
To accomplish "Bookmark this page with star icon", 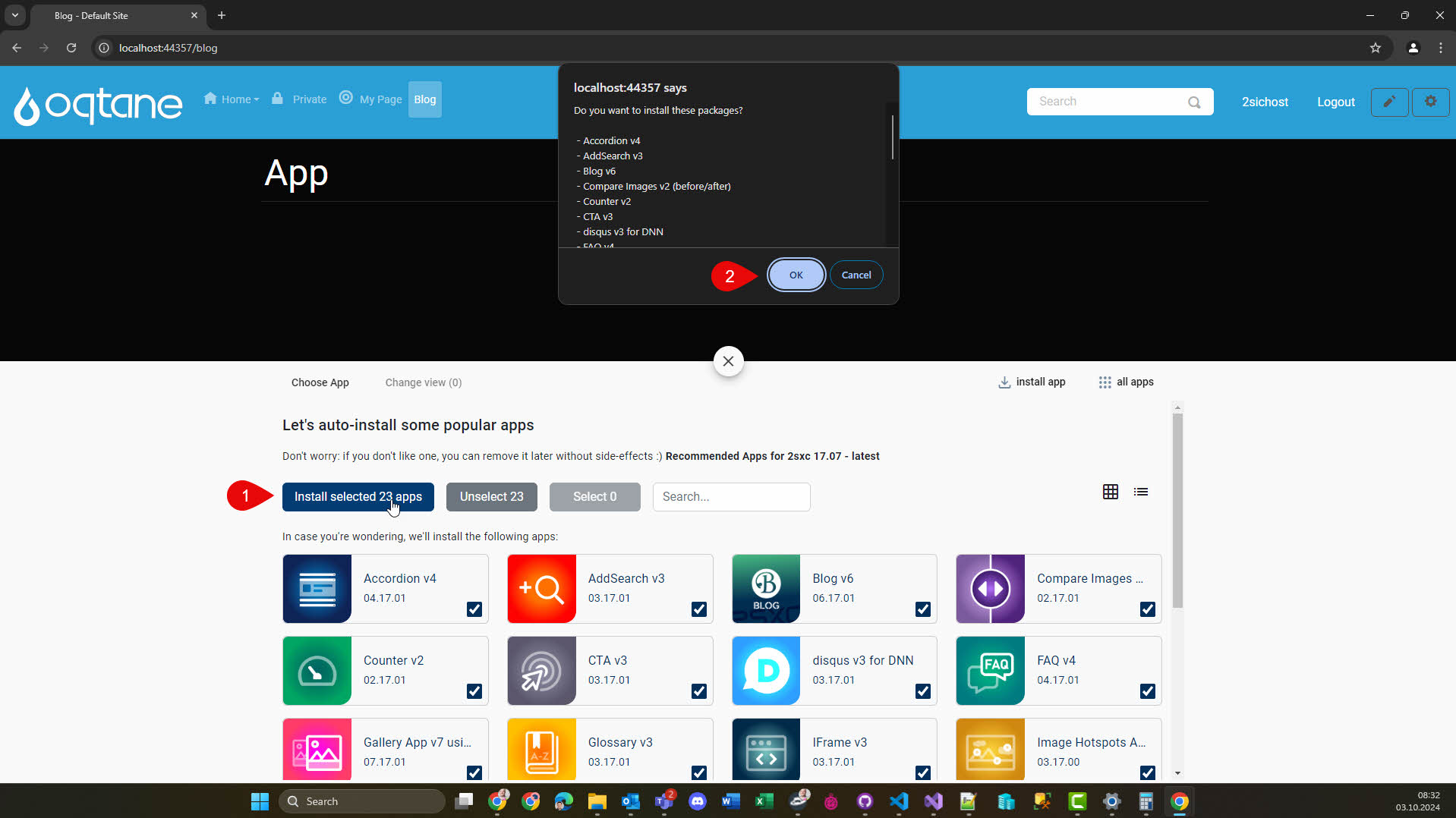I will pyautogui.click(x=1375, y=48).
